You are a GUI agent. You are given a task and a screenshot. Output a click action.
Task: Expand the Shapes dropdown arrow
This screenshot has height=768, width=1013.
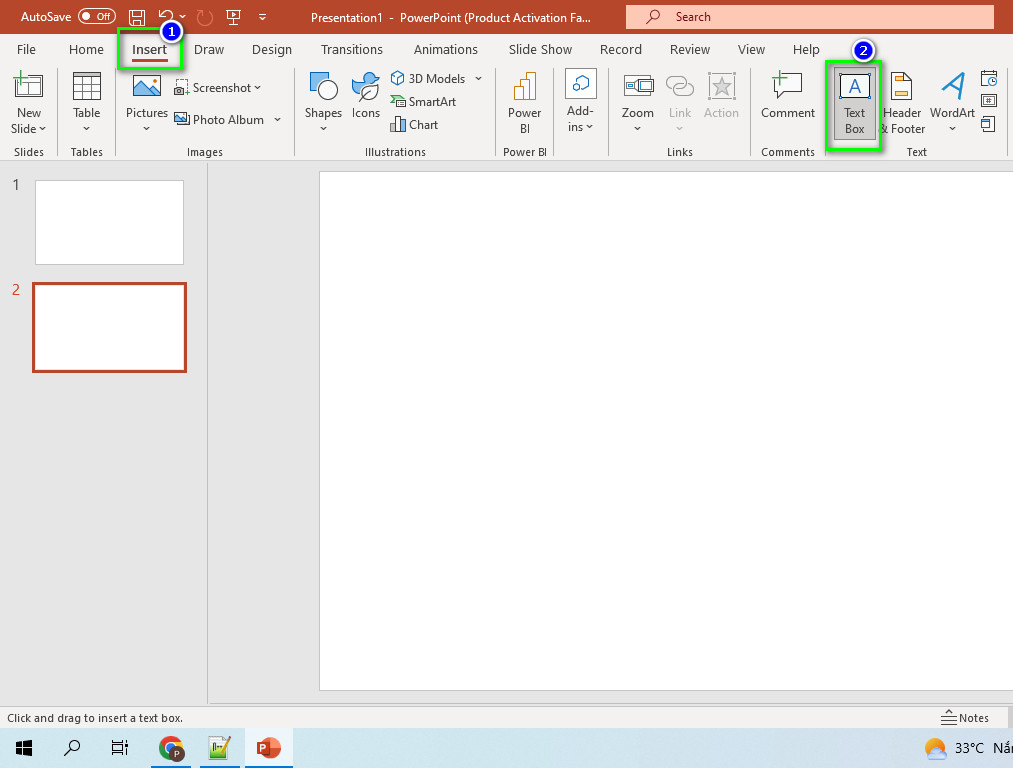point(323,129)
